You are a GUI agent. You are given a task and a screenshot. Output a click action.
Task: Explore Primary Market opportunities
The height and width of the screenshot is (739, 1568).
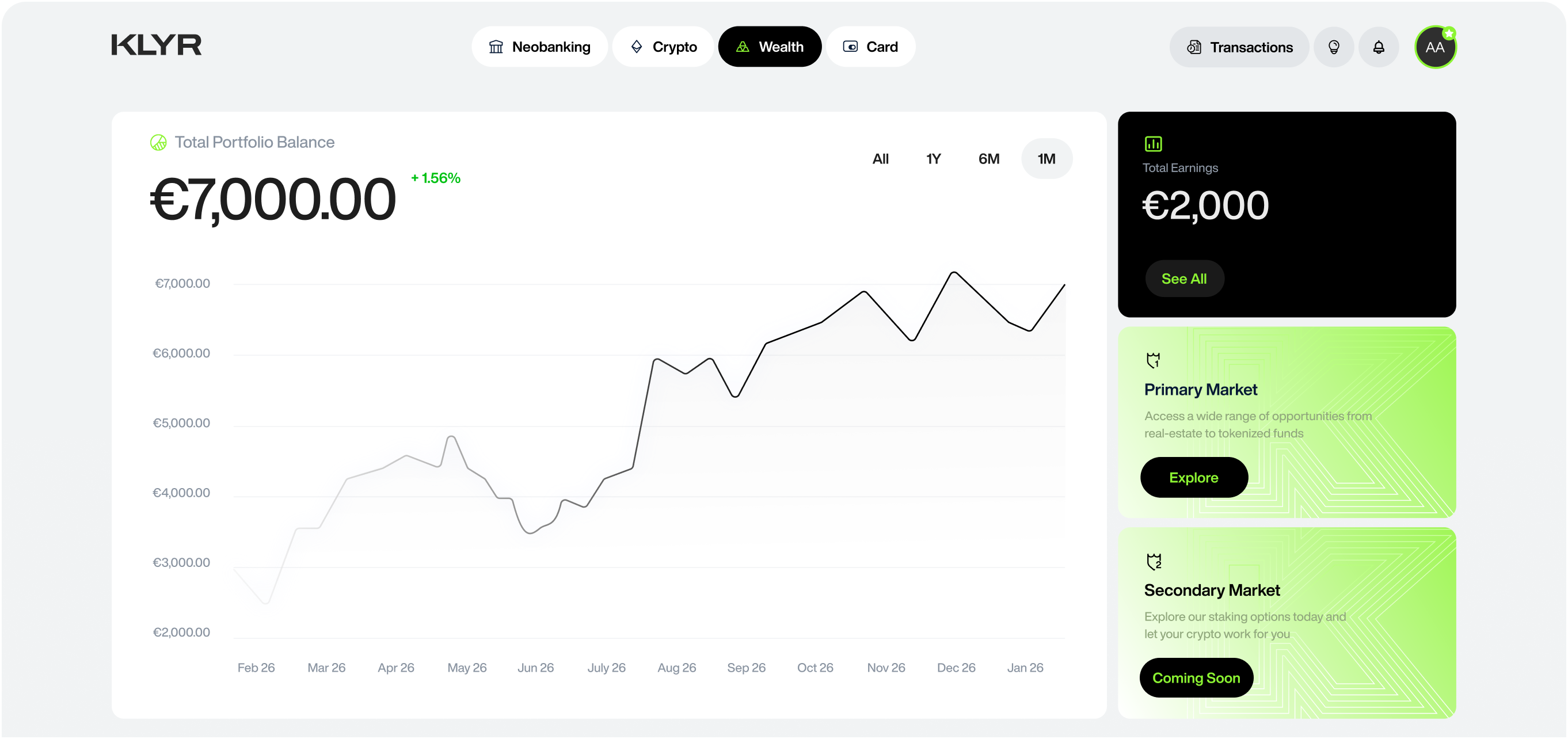[1193, 477]
